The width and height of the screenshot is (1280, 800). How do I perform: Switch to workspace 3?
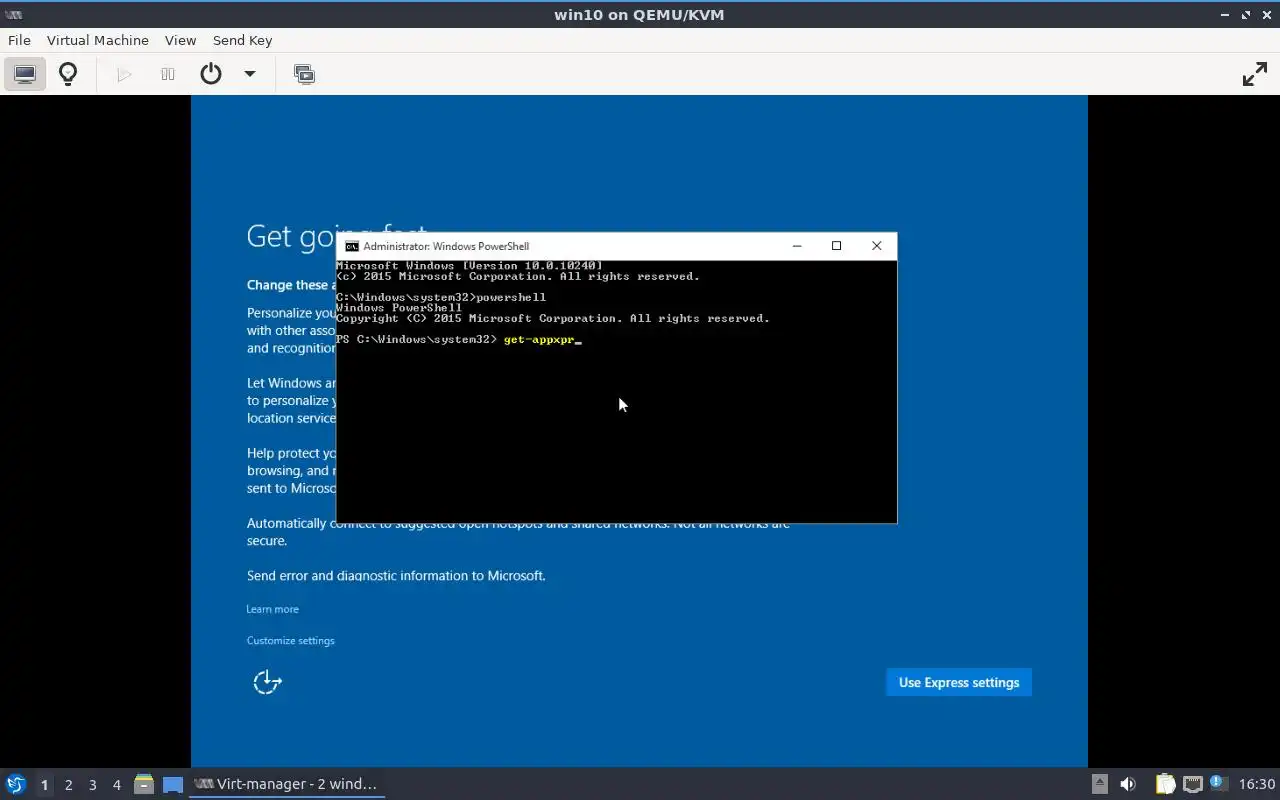click(93, 785)
